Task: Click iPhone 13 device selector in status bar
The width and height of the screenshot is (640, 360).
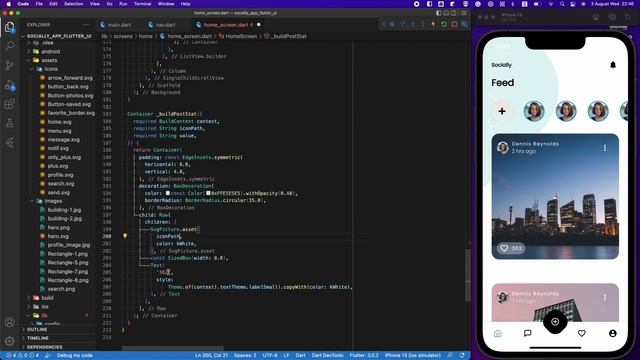Action: pyautogui.click(x=413, y=356)
